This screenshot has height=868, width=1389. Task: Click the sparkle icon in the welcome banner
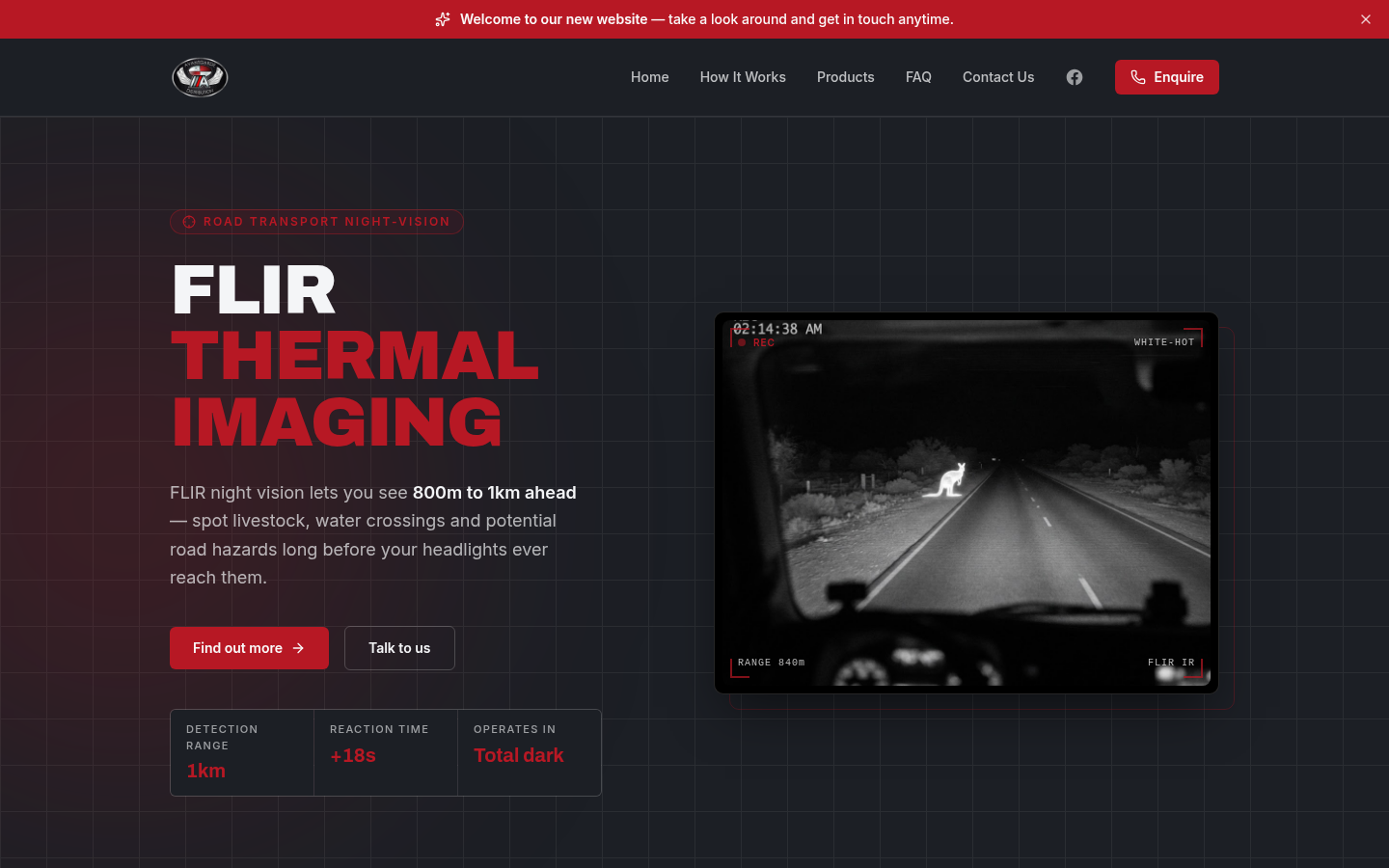(443, 19)
